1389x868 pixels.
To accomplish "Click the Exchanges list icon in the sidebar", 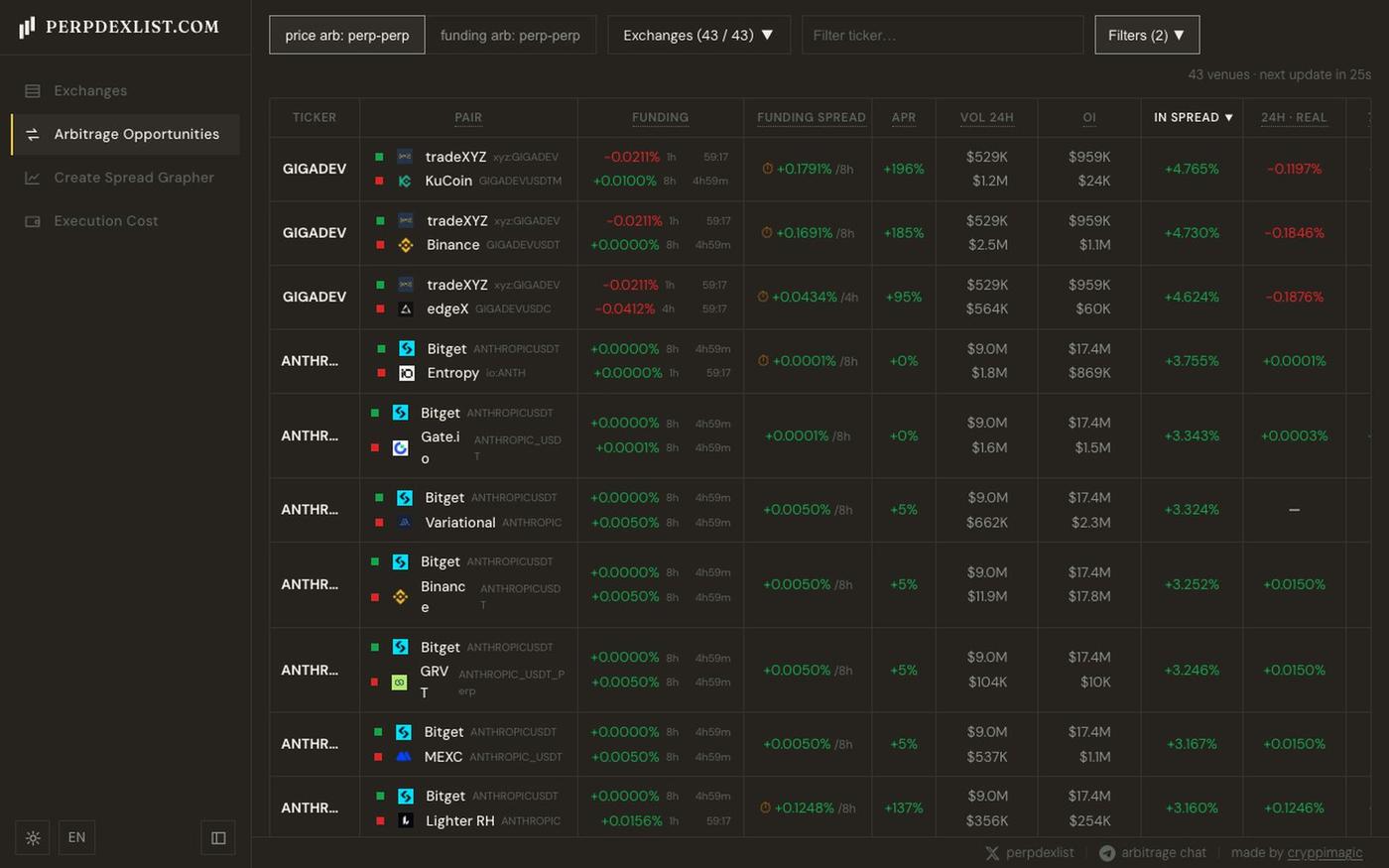I will click(33, 91).
